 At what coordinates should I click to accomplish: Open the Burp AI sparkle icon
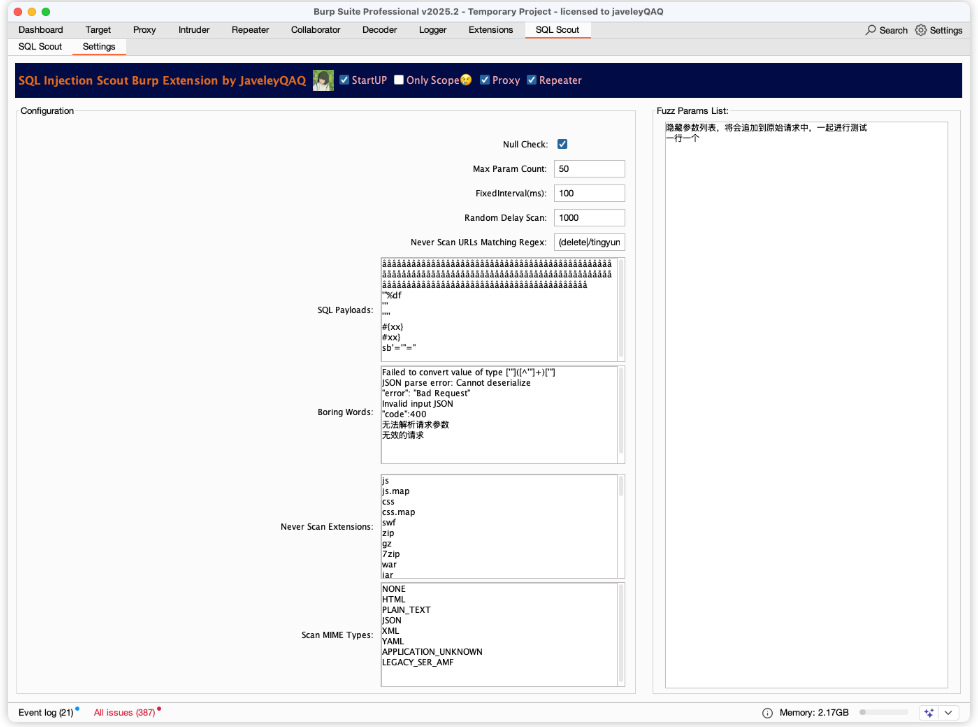point(929,713)
